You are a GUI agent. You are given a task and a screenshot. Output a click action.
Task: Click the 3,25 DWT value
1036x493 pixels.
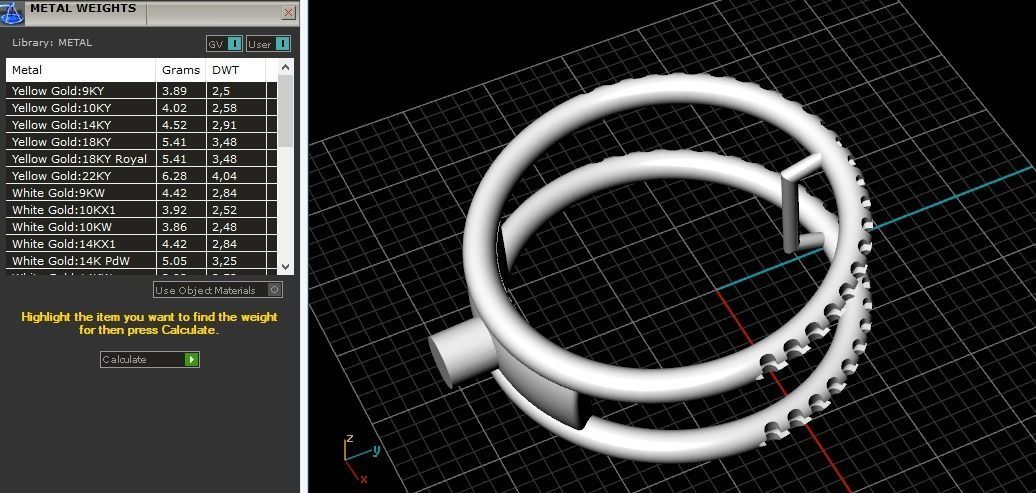pyautogui.click(x=224, y=262)
